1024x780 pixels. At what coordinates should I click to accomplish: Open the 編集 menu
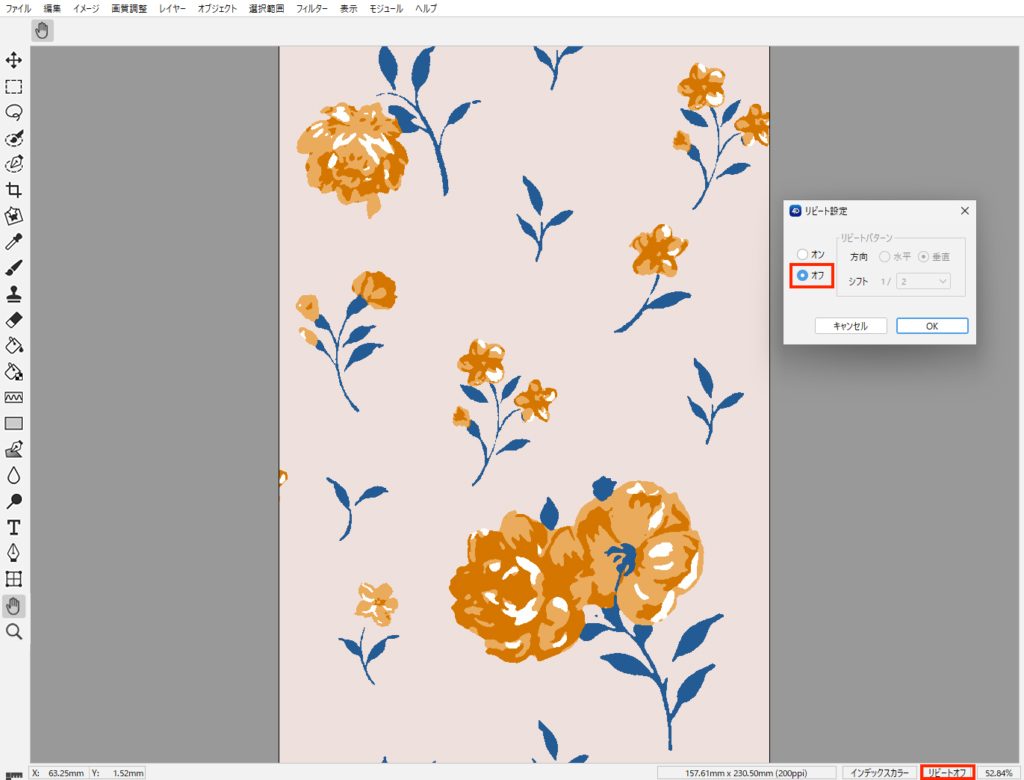tap(52, 8)
